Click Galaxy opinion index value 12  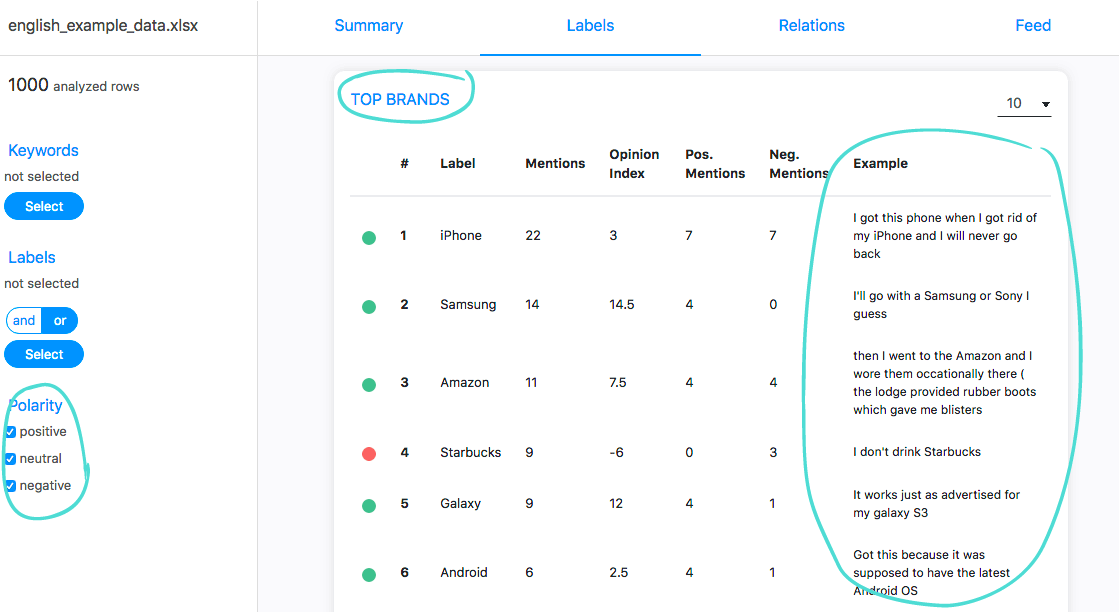point(616,503)
